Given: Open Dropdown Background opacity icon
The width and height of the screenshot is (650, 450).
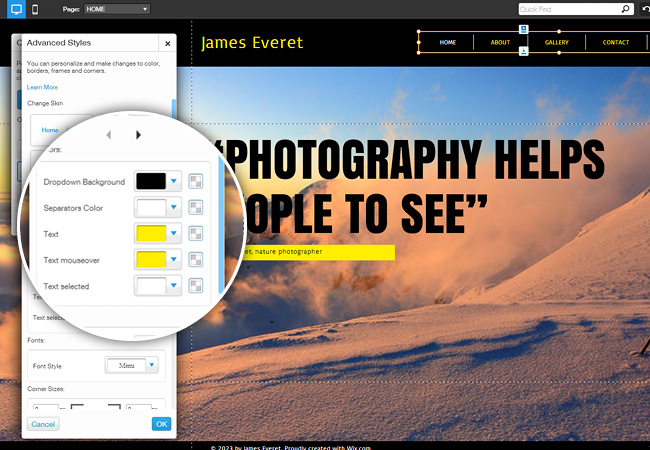Looking at the screenshot, I should [x=196, y=181].
